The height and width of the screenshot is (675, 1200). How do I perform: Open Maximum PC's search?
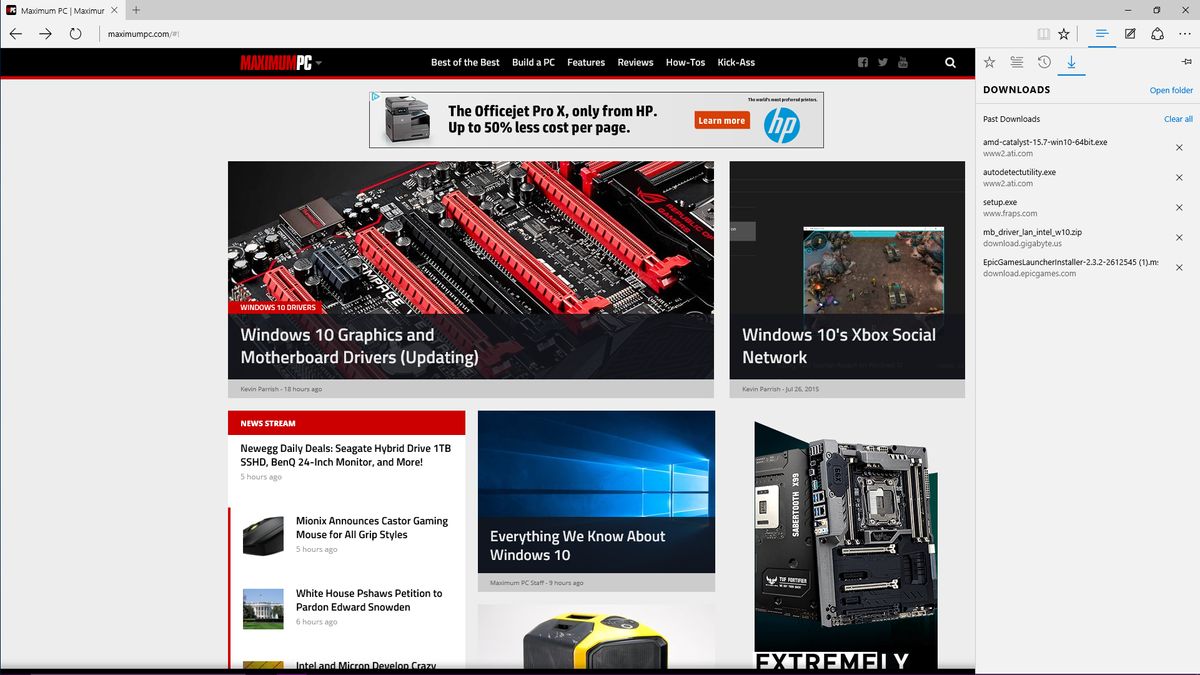click(949, 62)
